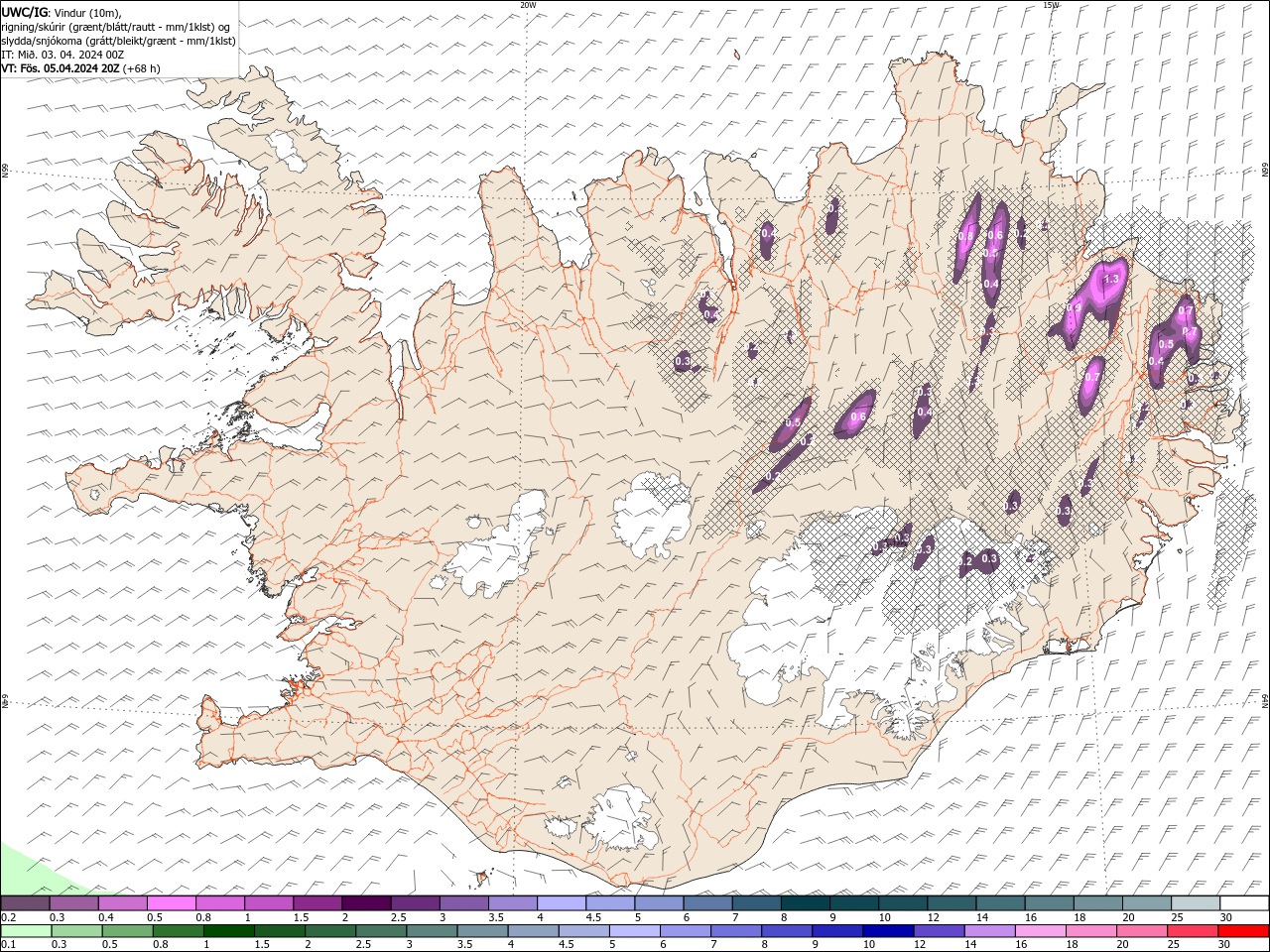Screen dimensions: 1270x952
Task: Click the pale green 0.1–0.3 swatch, lower legend row
Action: 26,930
